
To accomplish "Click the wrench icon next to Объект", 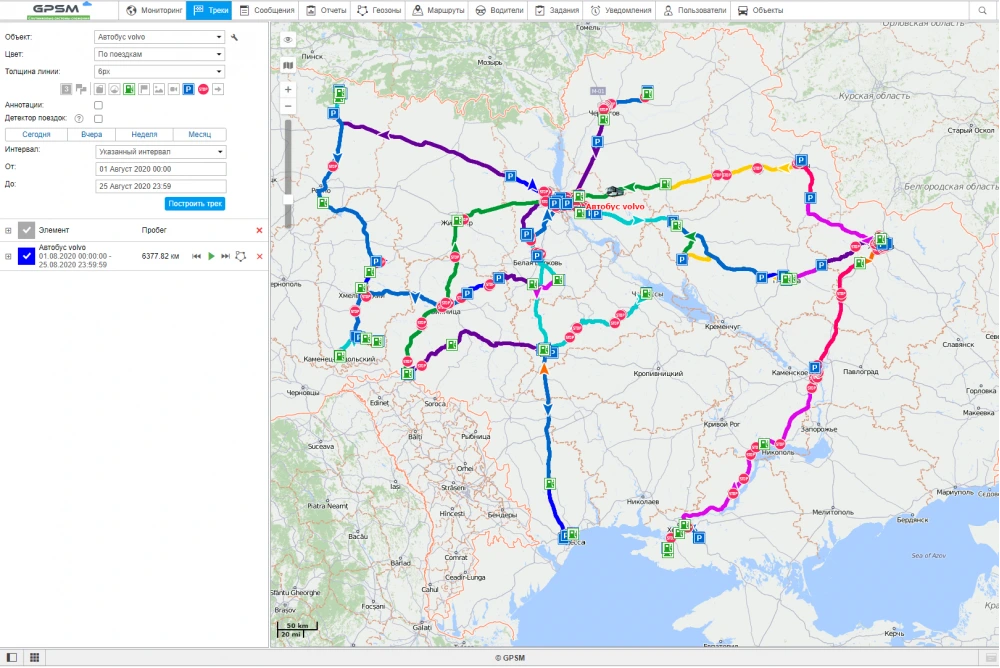I will tap(234, 37).
